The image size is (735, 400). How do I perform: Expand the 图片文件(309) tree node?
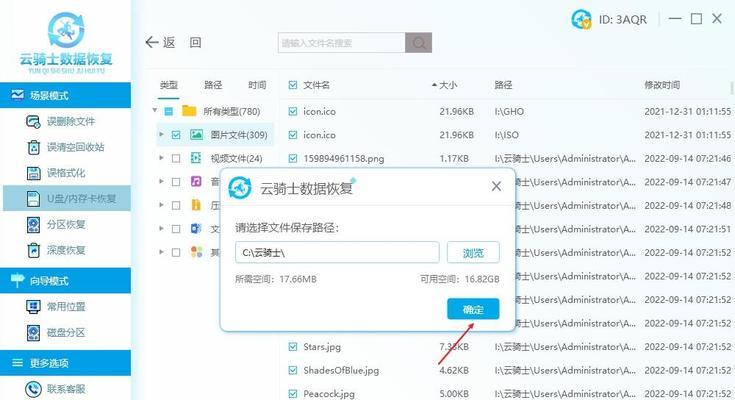point(161,135)
